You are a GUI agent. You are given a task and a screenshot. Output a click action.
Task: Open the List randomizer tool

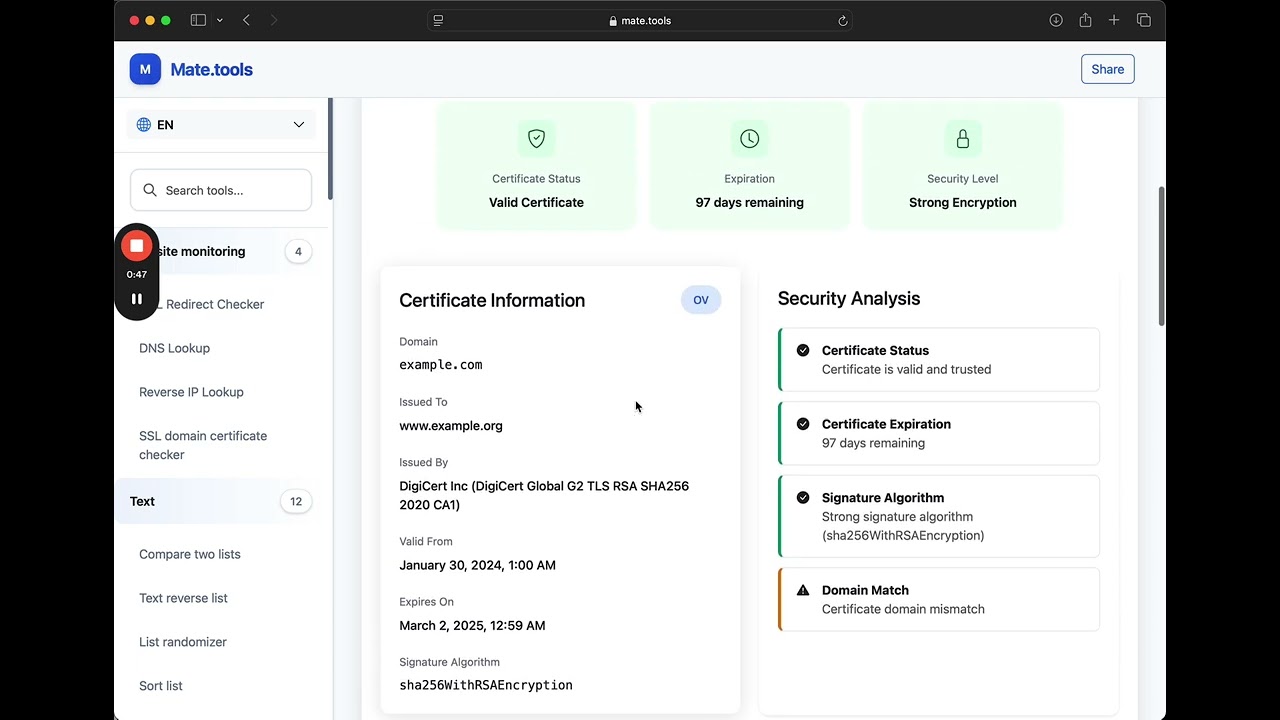click(183, 642)
